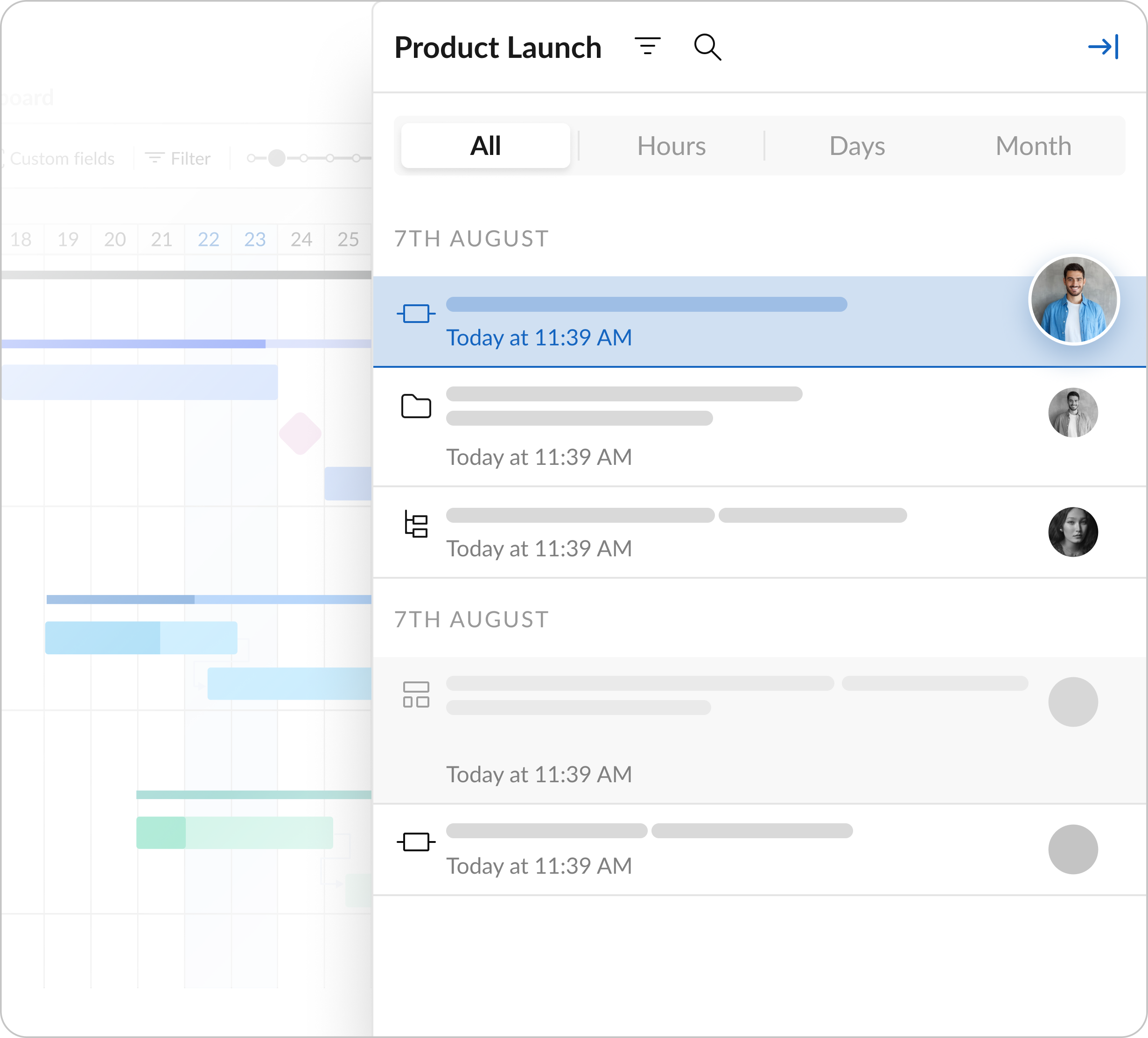Viewport: 1148px width, 1038px height.
Task: Click the board layout icon in the greyed row
Action: pos(416,694)
